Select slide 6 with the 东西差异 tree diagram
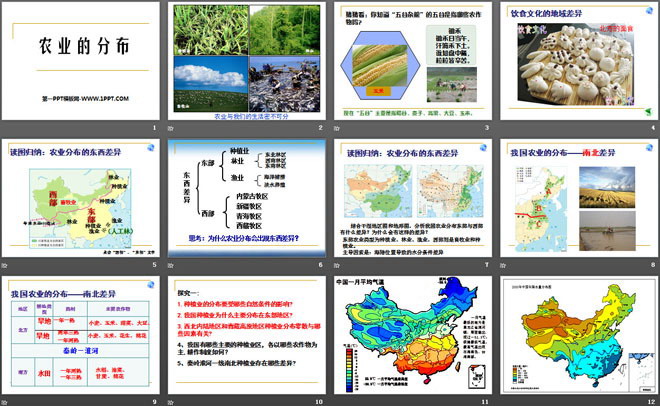The width and height of the screenshot is (660, 406). pyautogui.click(x=247, y=198)
